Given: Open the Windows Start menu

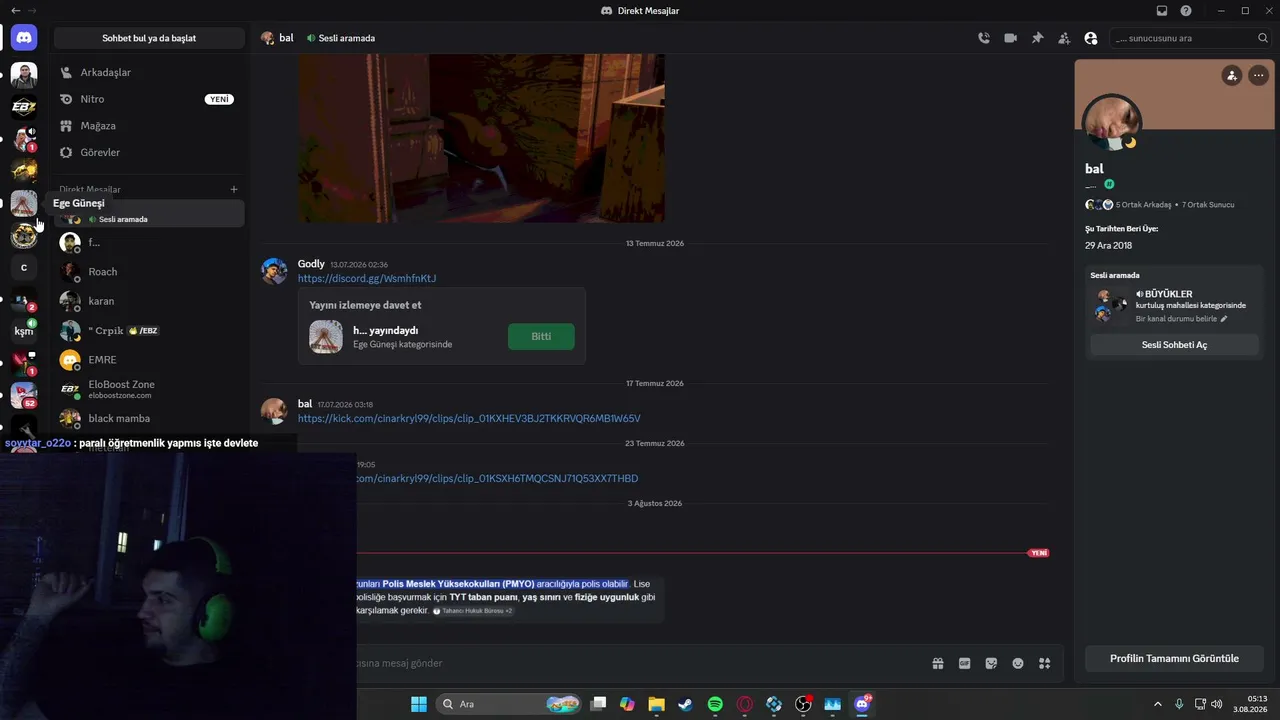Looking at the screenshot, I should tap(419, 704).
